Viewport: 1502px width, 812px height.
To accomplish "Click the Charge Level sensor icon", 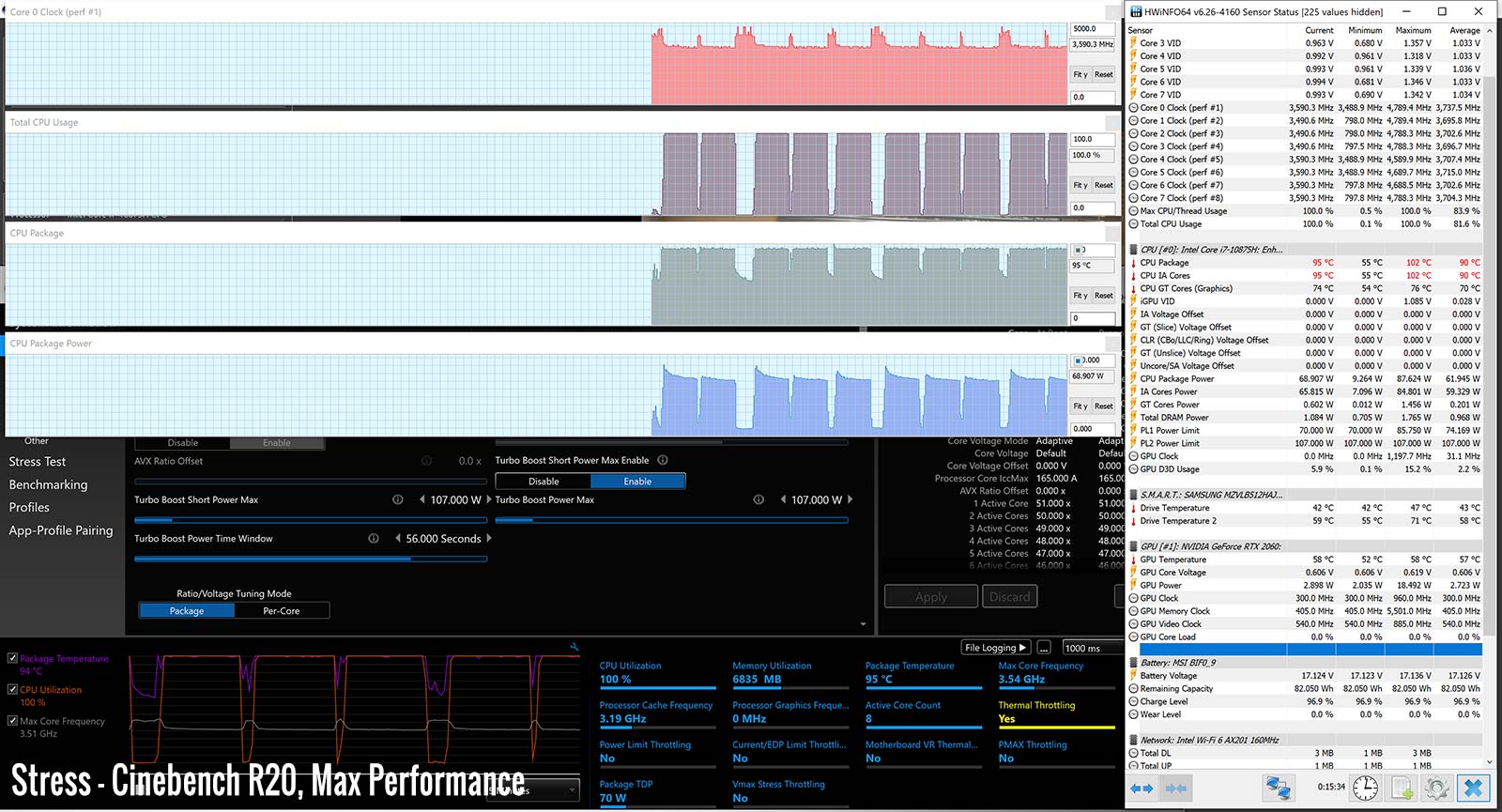I will point(1134,701).
